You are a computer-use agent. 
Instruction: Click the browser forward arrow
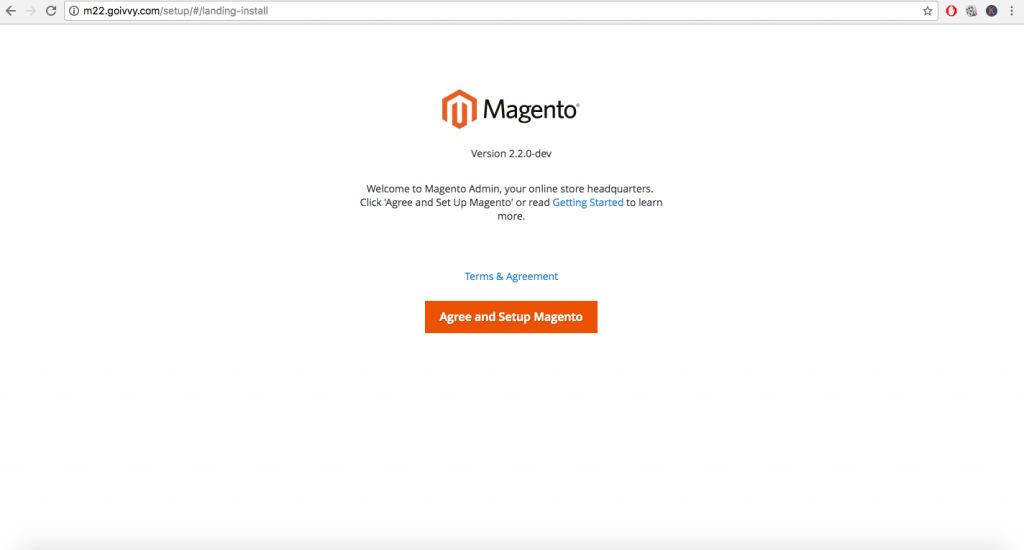pos(31,11)
